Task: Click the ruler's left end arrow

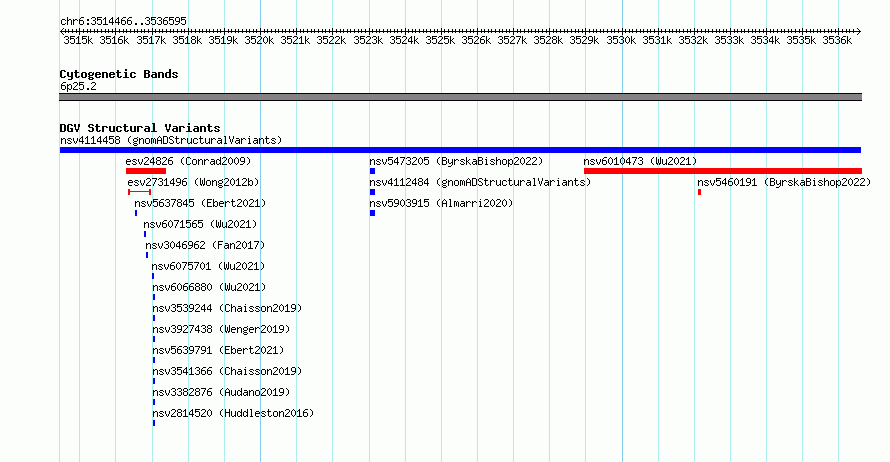Action: [x=62, y=31]
